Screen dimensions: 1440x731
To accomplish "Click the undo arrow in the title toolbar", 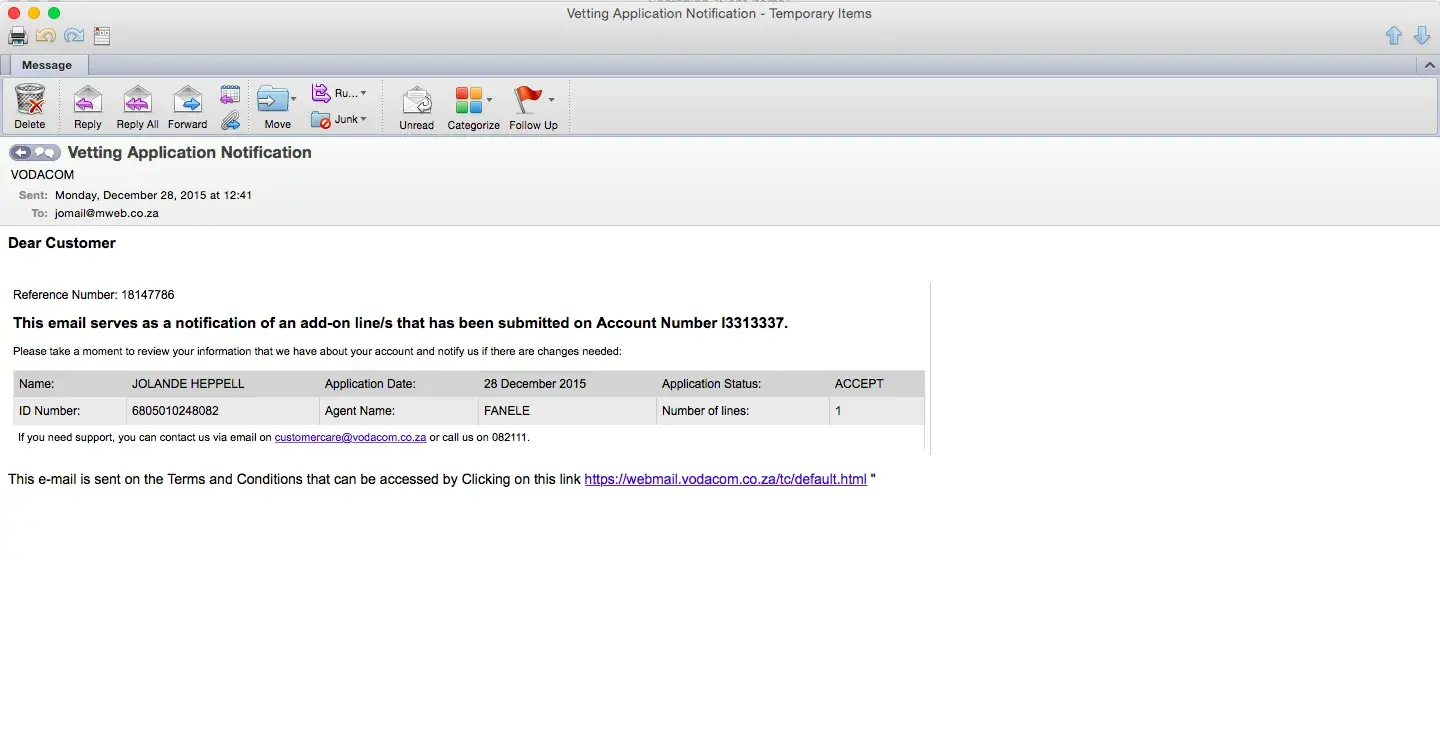I will (x=46, y=36).
